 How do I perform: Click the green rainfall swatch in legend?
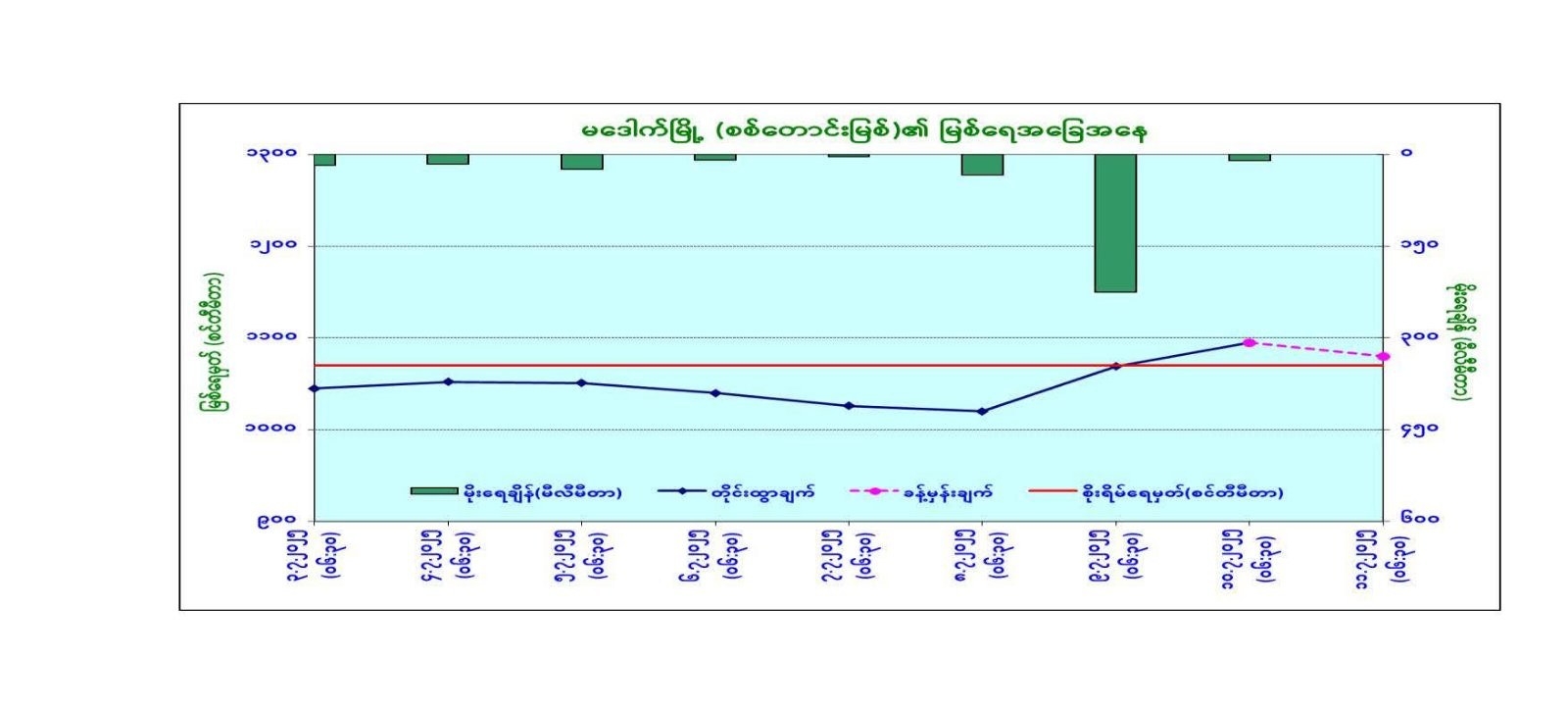tap(433, 491)
